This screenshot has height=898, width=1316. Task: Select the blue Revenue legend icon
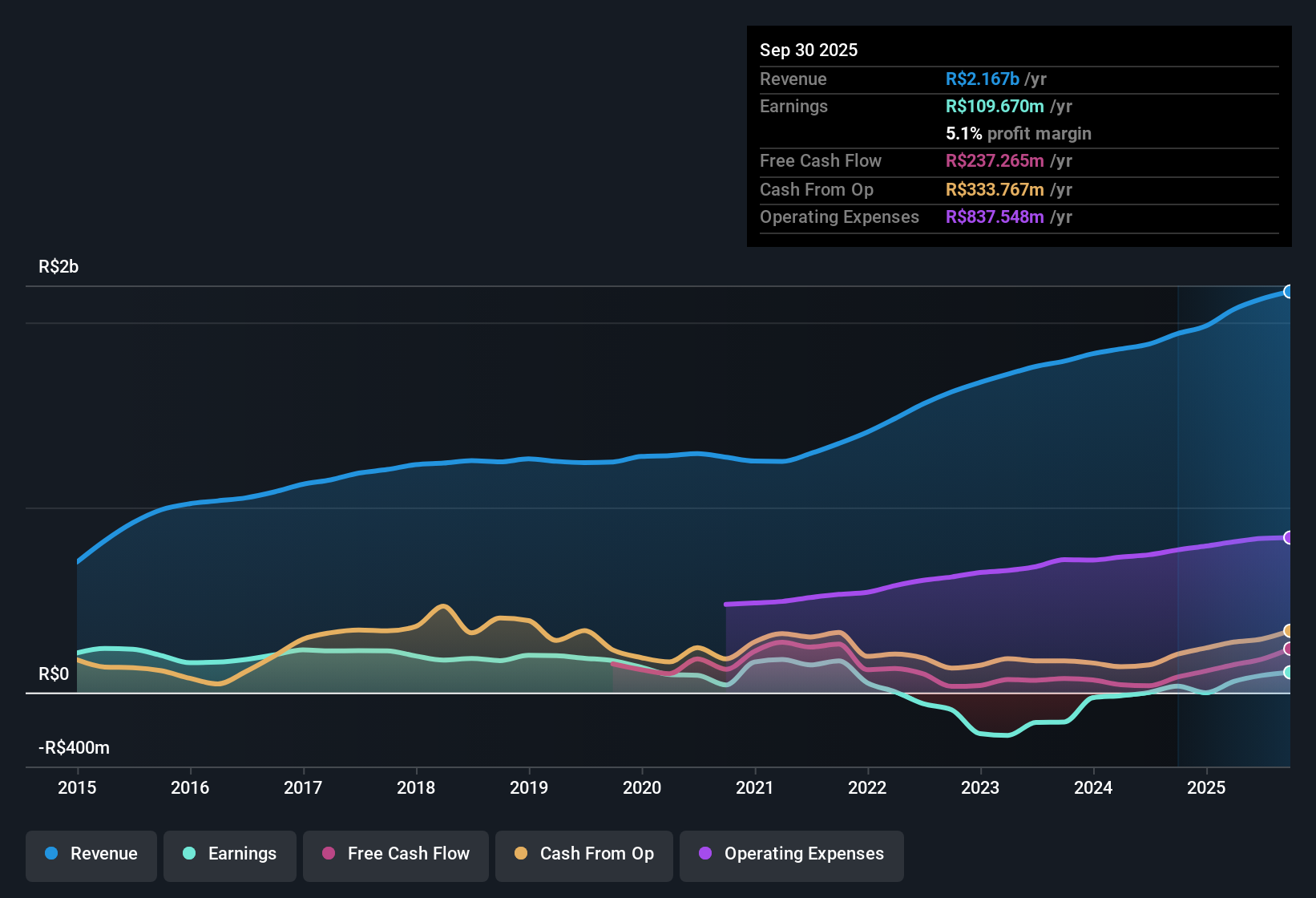pos(50,854)
